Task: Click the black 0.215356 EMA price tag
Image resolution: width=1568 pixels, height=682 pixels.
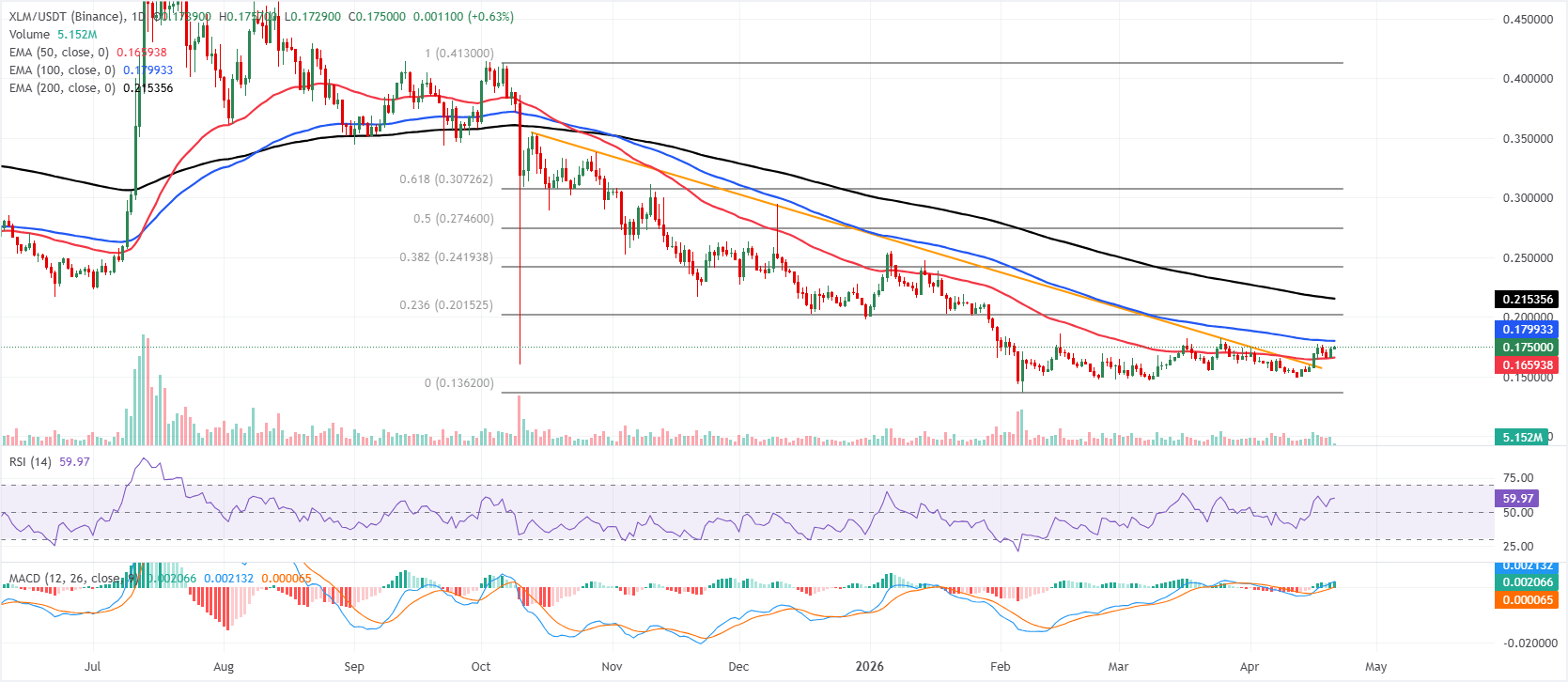Action: [1527, 300]
